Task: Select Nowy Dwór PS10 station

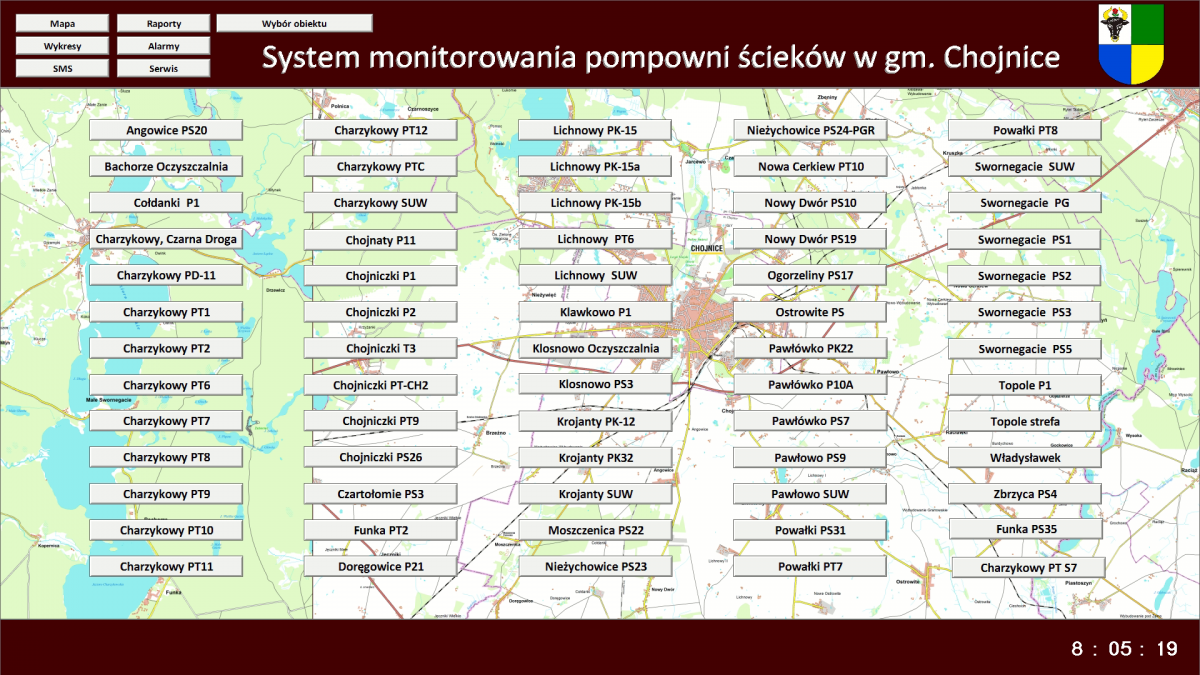Action: coord(811,203)
